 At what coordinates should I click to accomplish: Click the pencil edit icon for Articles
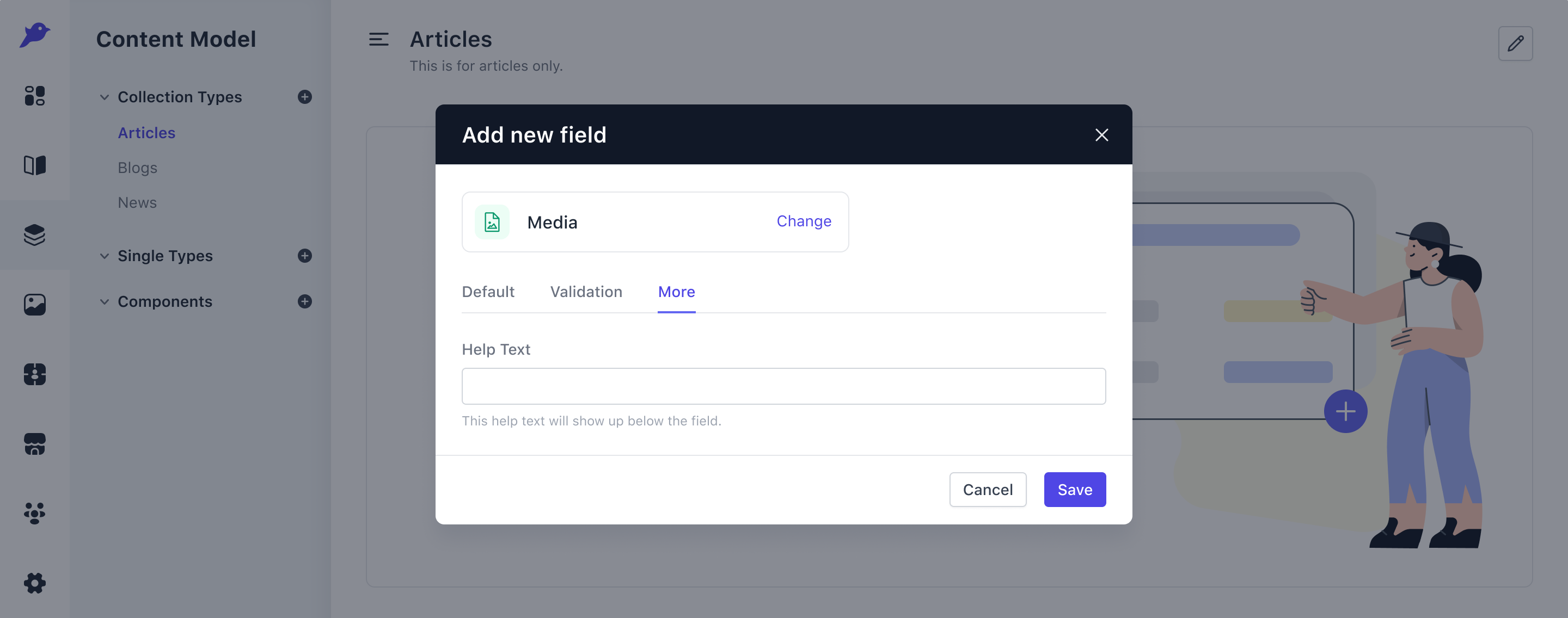point(1515,43)
